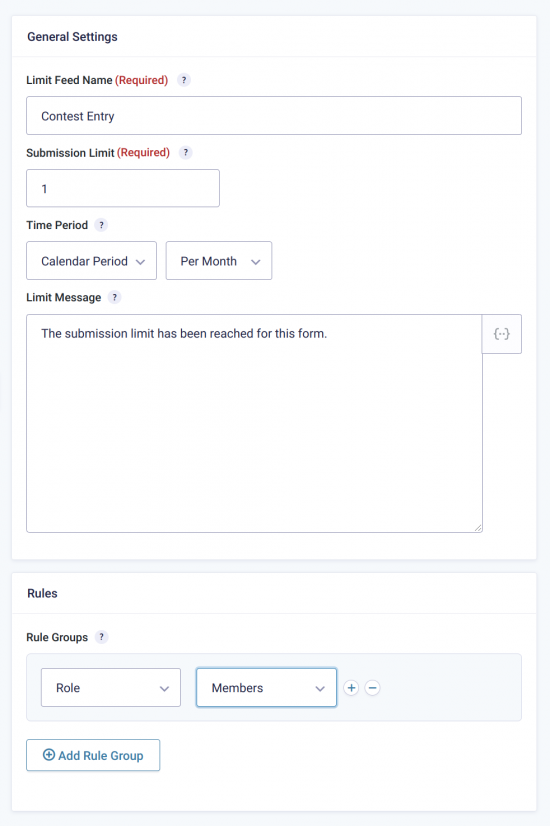This screenshot has height=826, width=550.
Task: Click the Add Rule Group button
Action: (x=93, y=755)
